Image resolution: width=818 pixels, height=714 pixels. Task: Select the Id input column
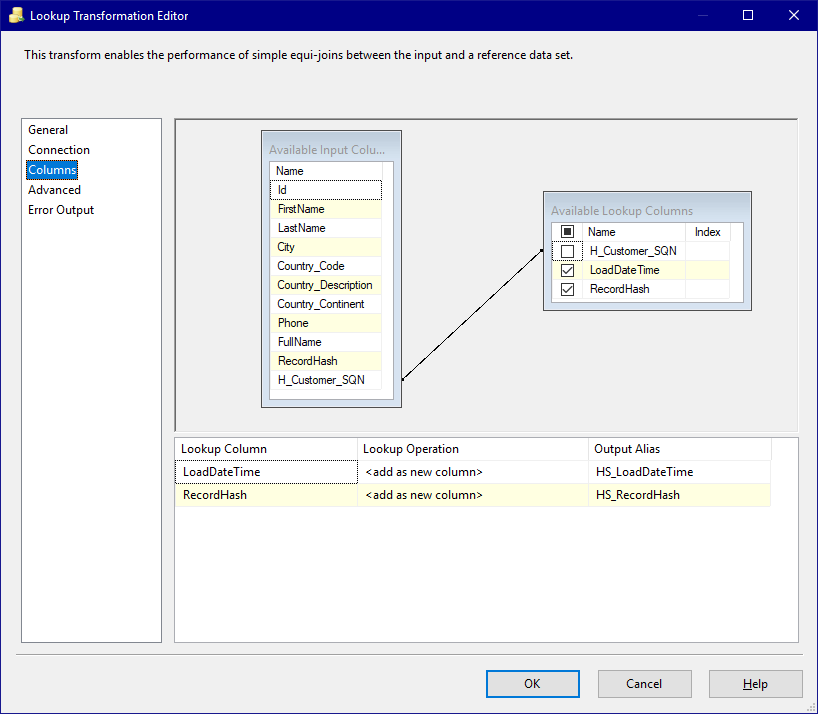pyautogui.click(x=326, y=190)
